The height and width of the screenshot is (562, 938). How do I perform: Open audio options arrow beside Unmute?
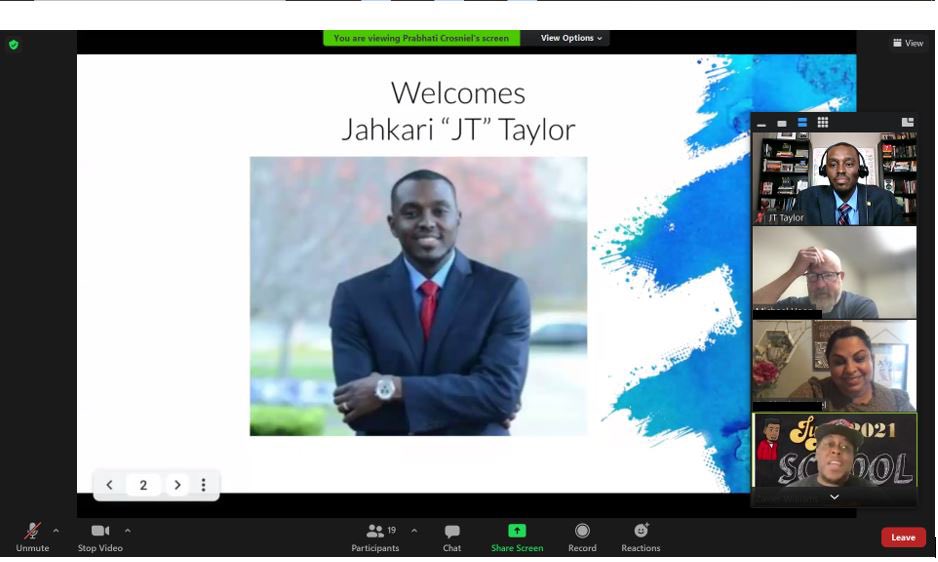[x=56, y=531]
